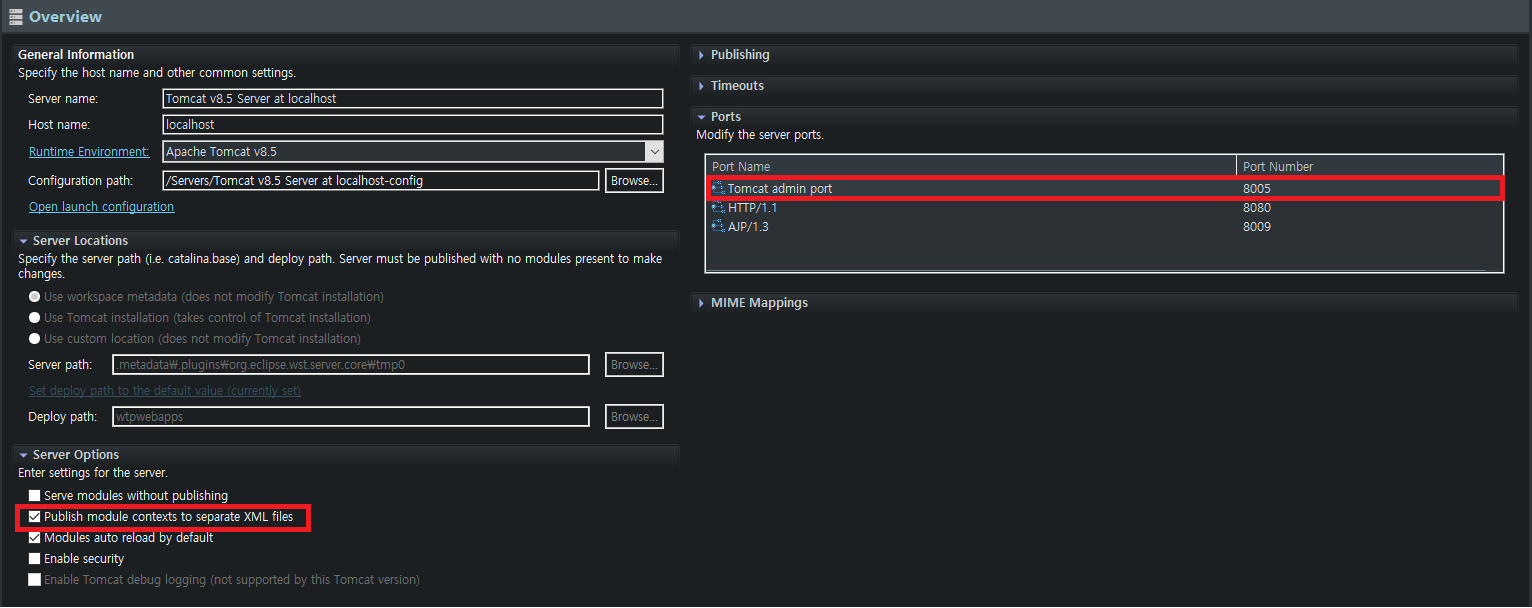The height and width of the screenshot is (608, 1532).
Task: Toggle Publish module contexts to separate XML files
Action: coord(35,517)
